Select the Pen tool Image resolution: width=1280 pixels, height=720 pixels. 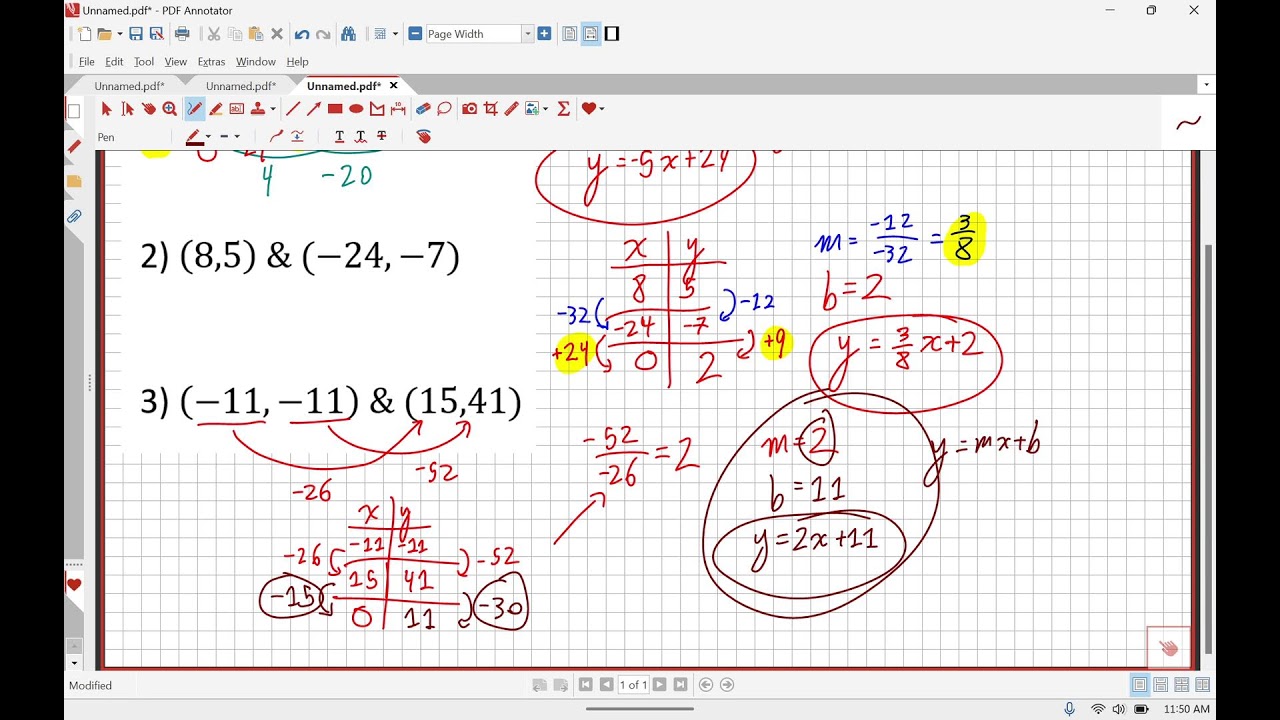pos(194,109)
